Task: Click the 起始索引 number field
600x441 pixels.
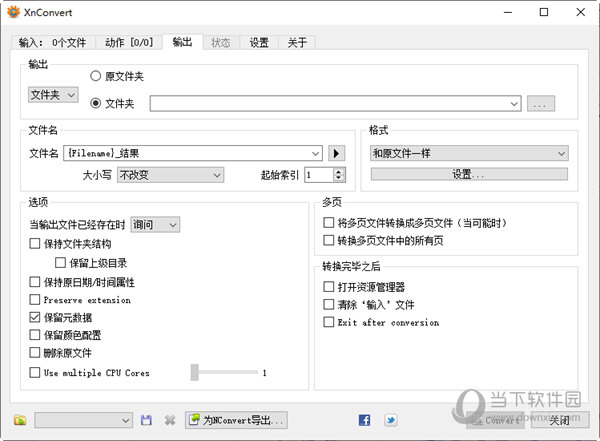Action: click(319, 175)
